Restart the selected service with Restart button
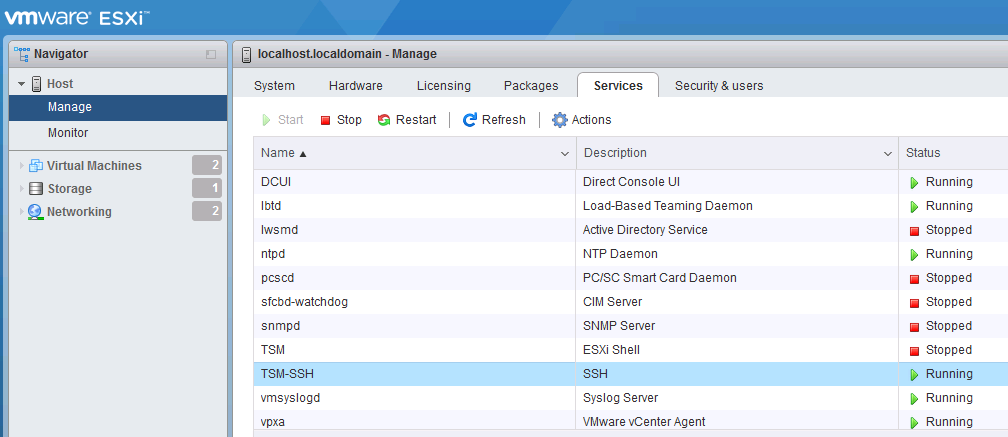Screen dimensions: 1008x437 point(407,120)
